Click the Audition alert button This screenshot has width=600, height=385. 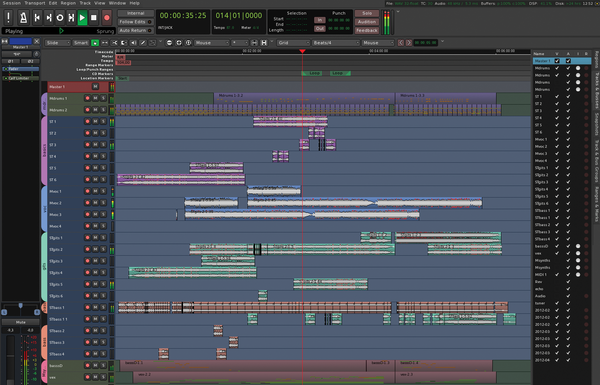[x=367, y=22]
